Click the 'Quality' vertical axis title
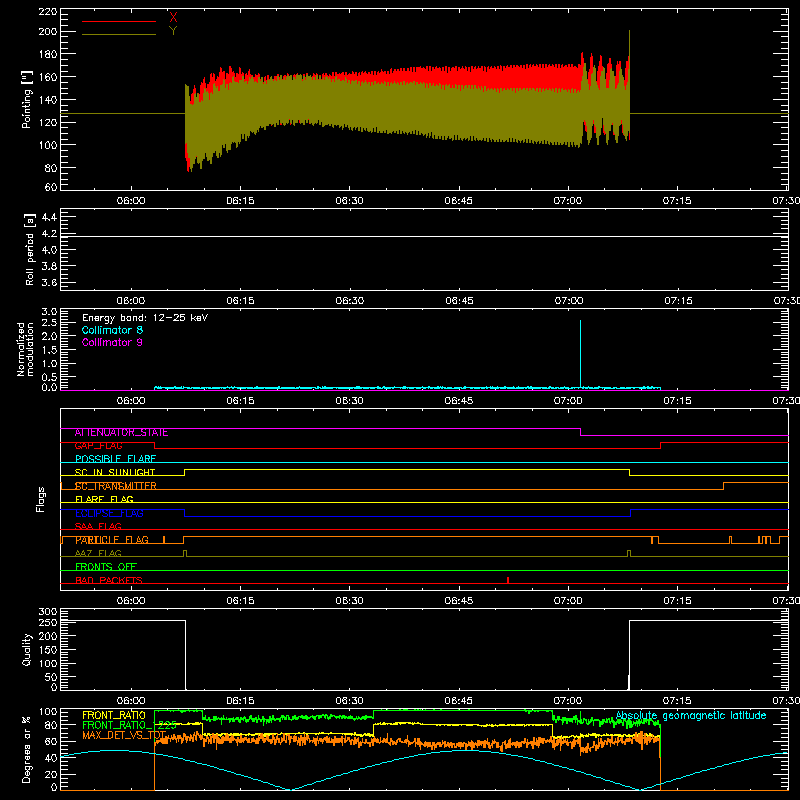800x800 pixels. (x=27, y=649)
